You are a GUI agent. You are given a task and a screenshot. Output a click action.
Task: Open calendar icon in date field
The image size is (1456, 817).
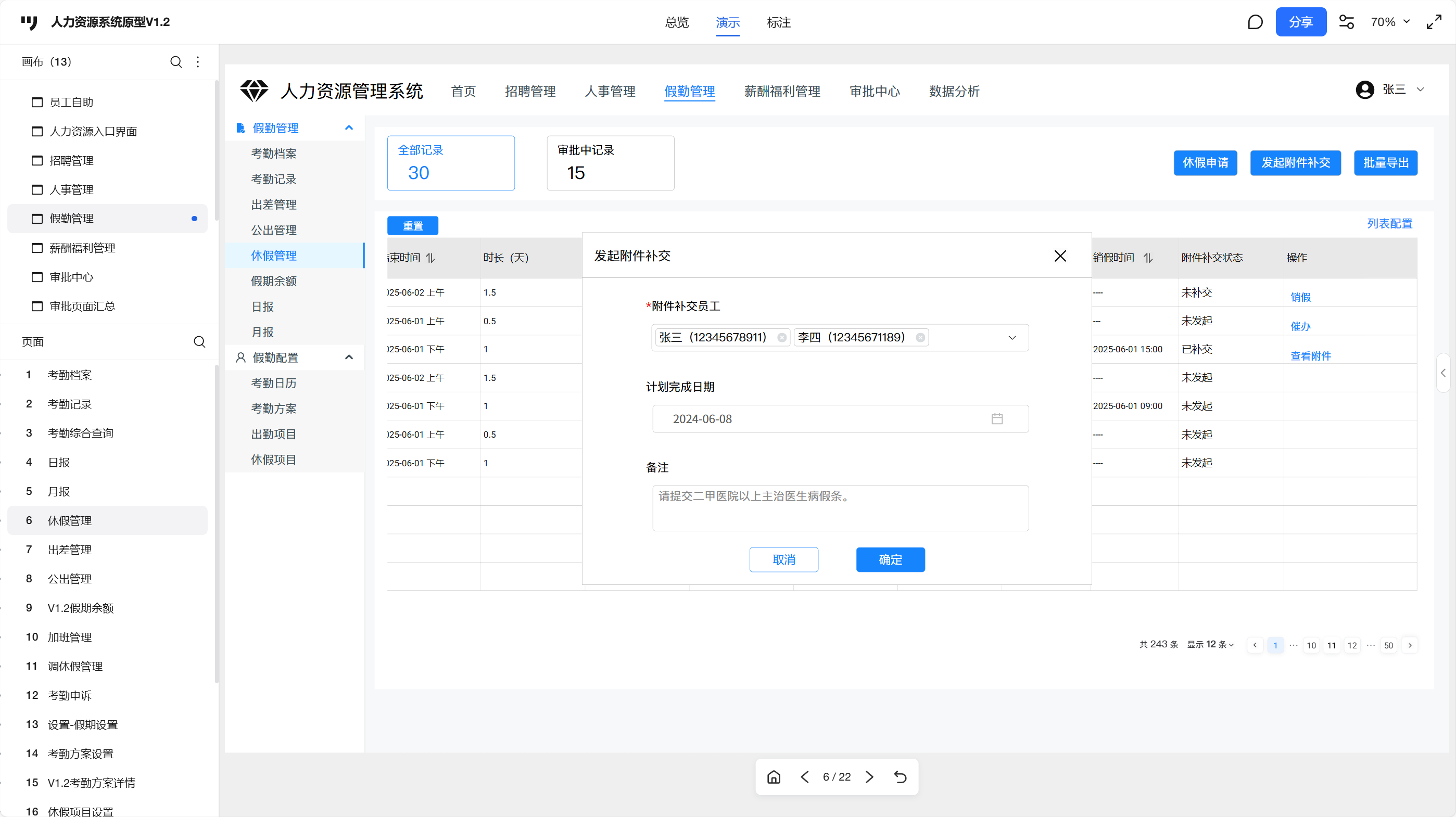997,419
